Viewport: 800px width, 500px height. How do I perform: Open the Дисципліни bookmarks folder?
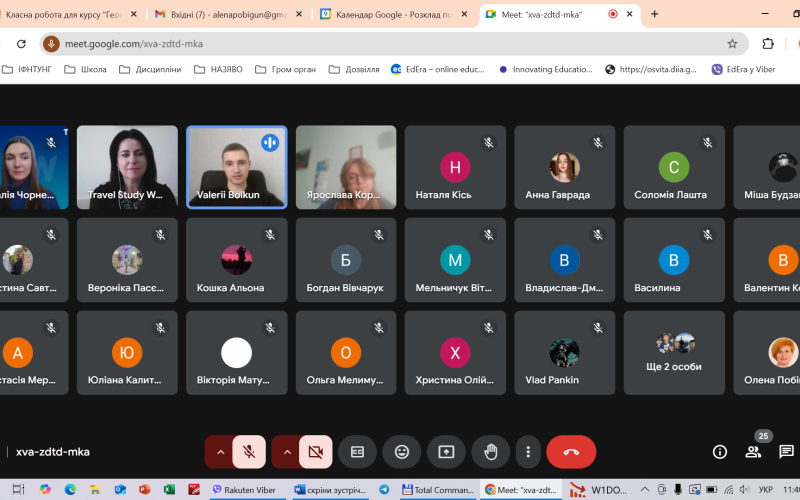point(151,69)
